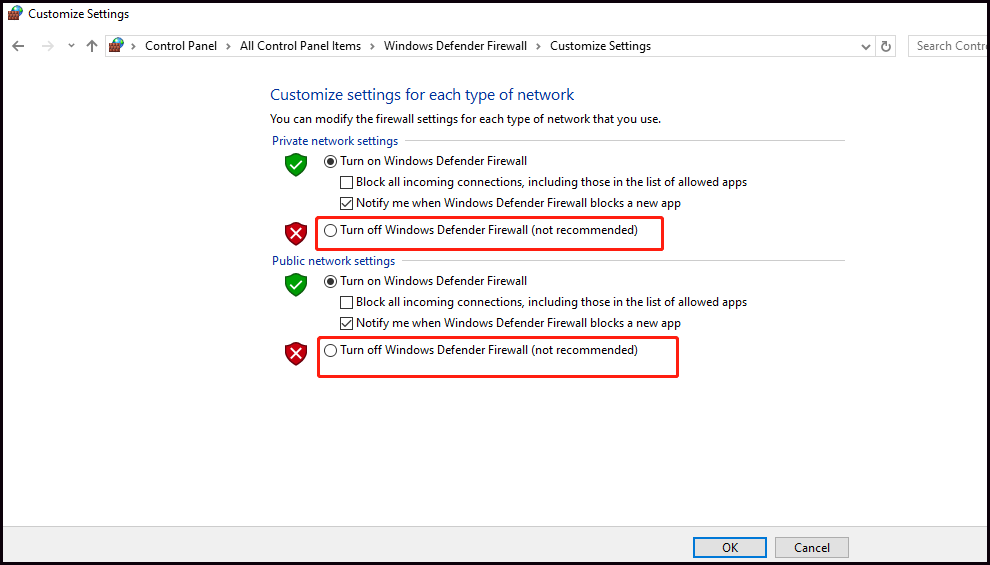The height and width of the screenshot is (565, 990).
Task: Click green shield icon under Private network
Action: click(x=295, y=164)
